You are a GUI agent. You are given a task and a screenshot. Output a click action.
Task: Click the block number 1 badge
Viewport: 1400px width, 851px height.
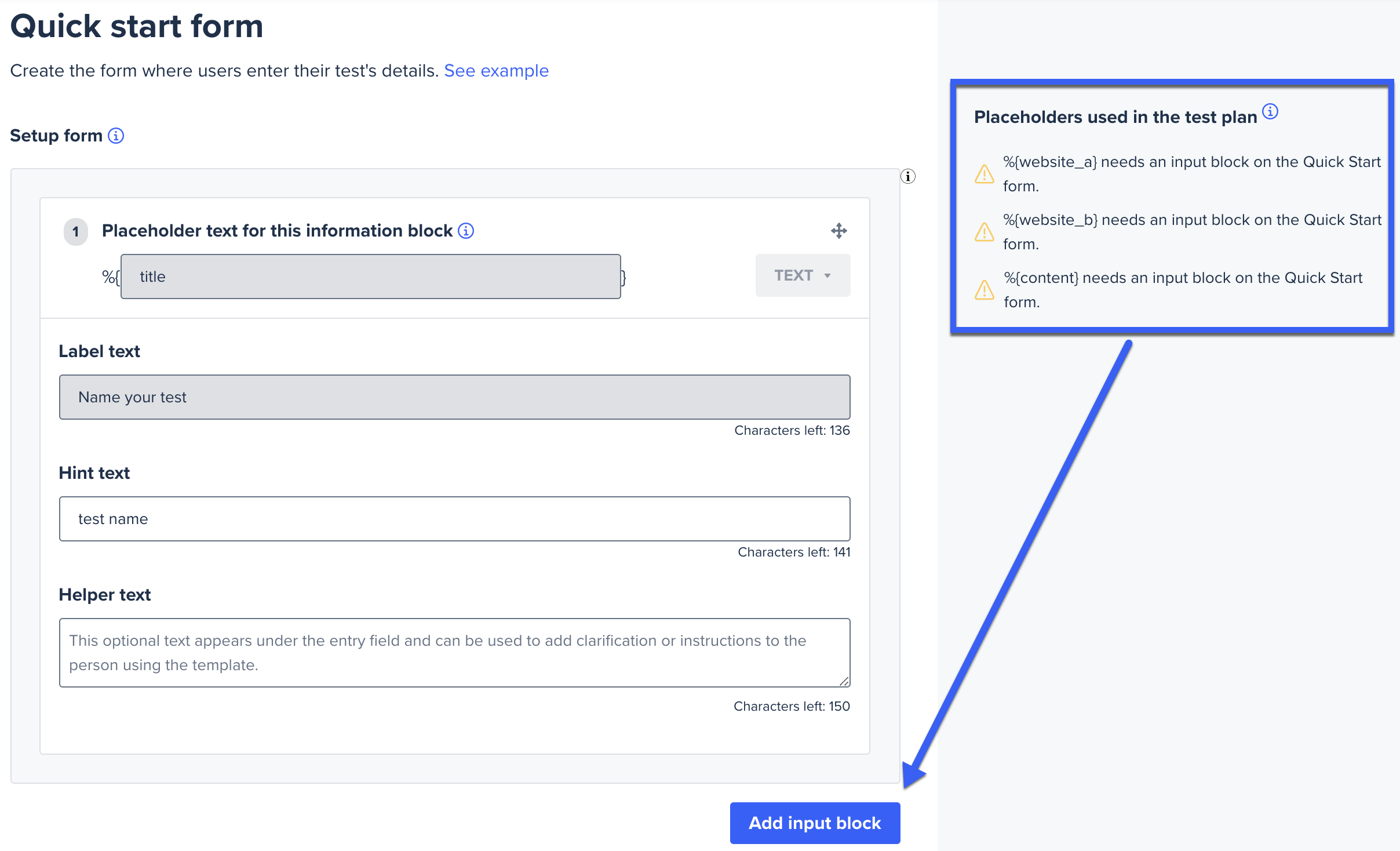pyautogui.click(x=76, y=231)
